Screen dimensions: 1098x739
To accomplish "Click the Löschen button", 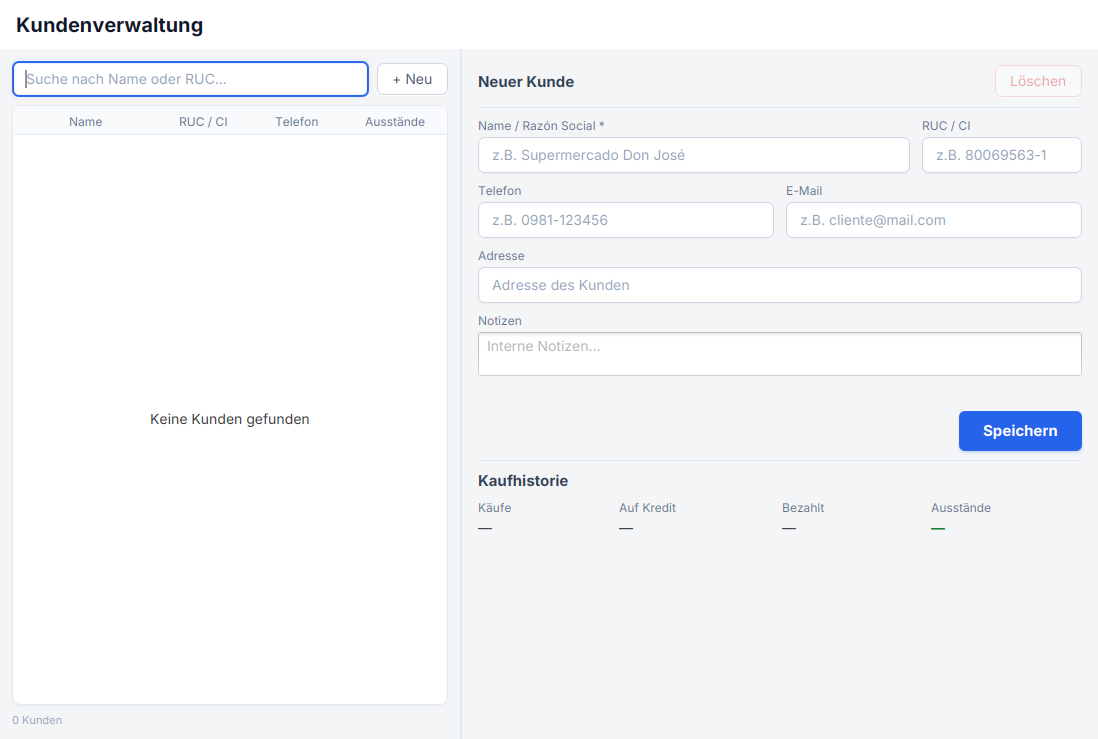I will [1037, 81].
